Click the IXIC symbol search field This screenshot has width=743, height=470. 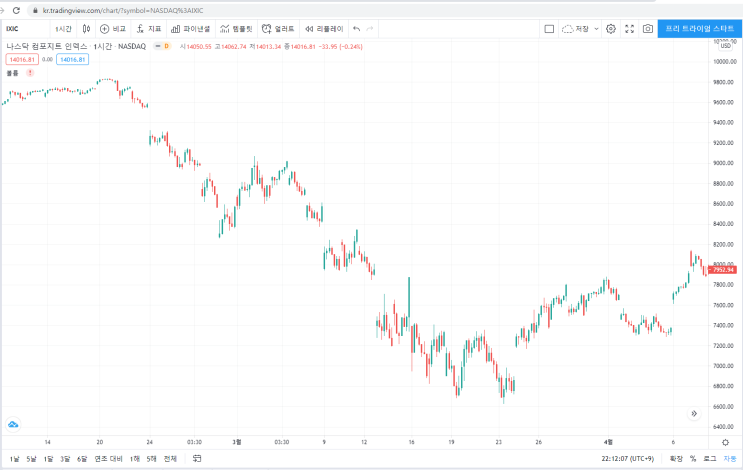pyautogui.click(x=24, y=29)
